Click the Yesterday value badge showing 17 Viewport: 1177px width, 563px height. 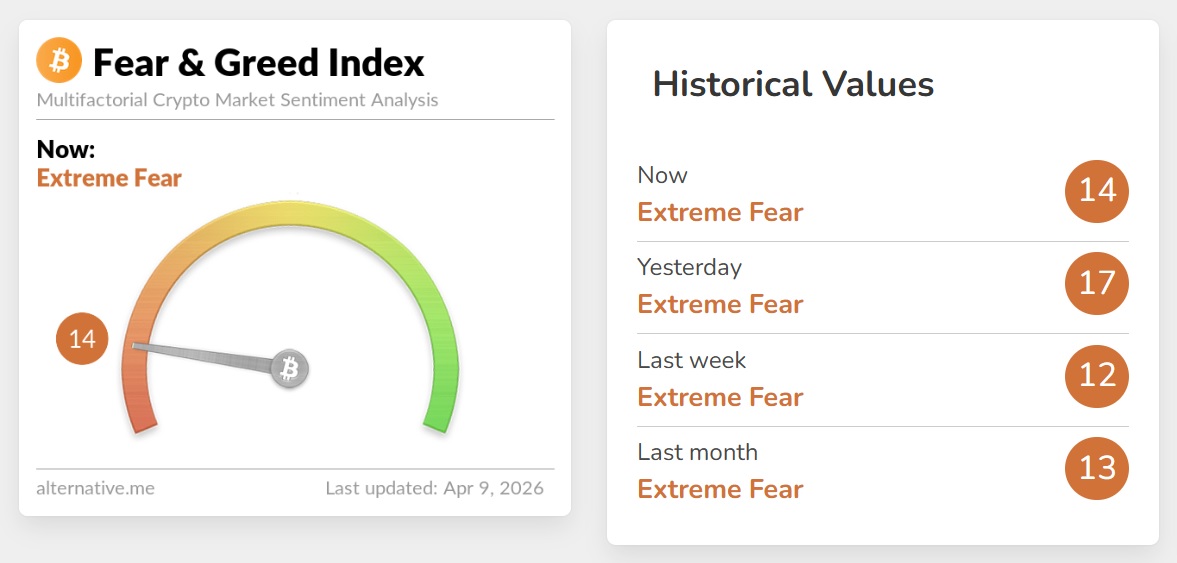[1097, 283]
